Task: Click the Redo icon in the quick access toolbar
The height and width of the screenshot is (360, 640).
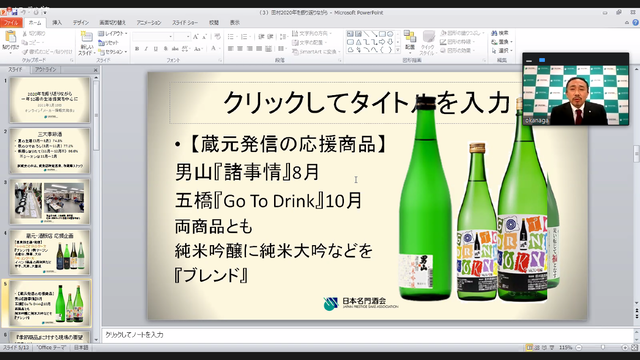Action: tap(36, 12)
